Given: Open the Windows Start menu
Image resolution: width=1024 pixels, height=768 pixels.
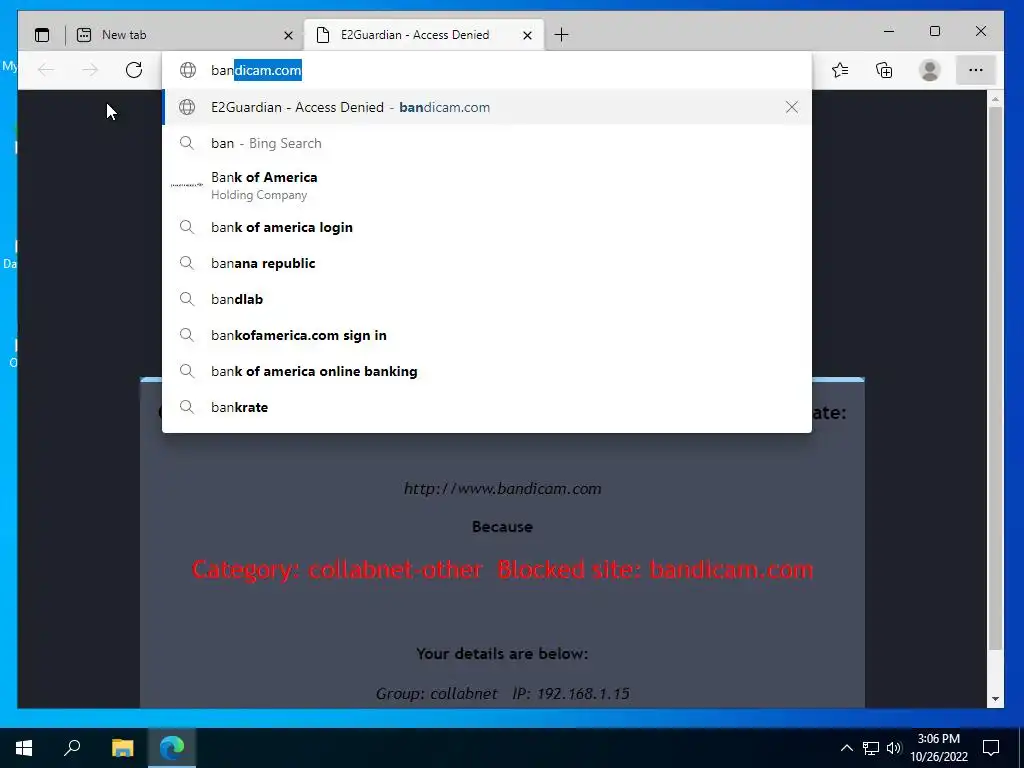Looking at the screenshot, I should [x=24, y=748].
